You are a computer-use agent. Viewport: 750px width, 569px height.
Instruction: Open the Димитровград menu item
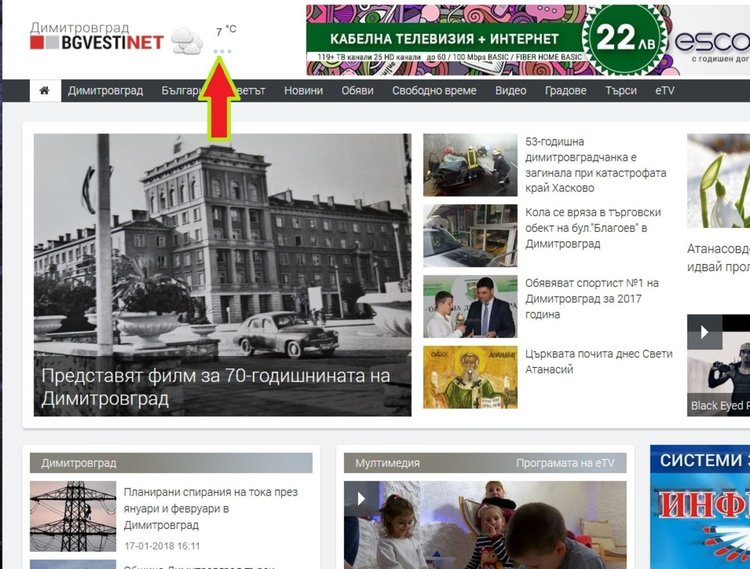(x=105, y=90)
